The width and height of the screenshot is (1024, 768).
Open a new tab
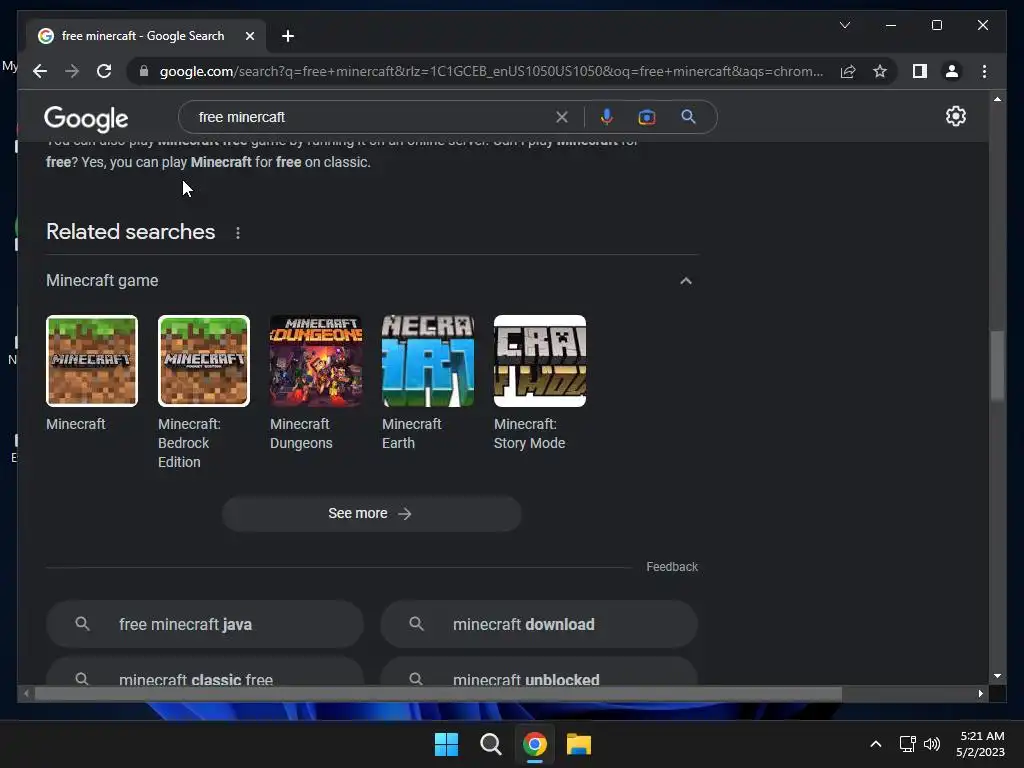click(288, 36)
